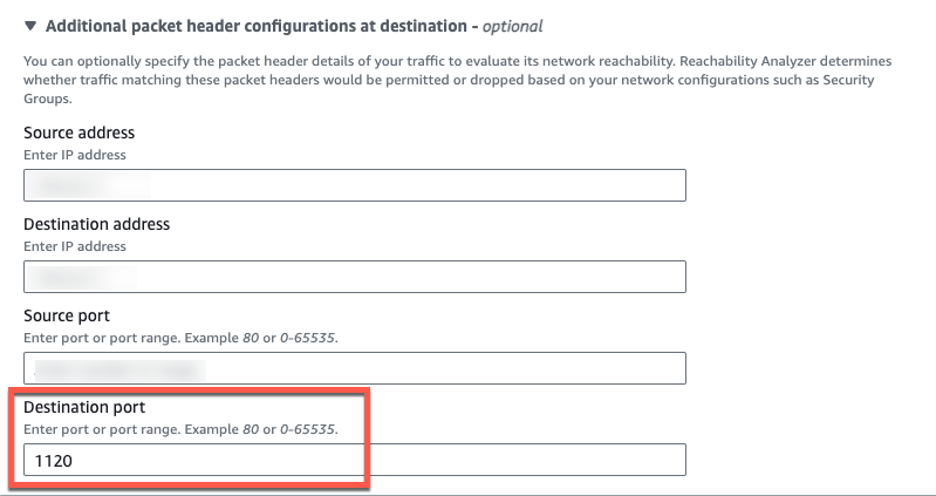Click the Destination address label

click(97, 224)
